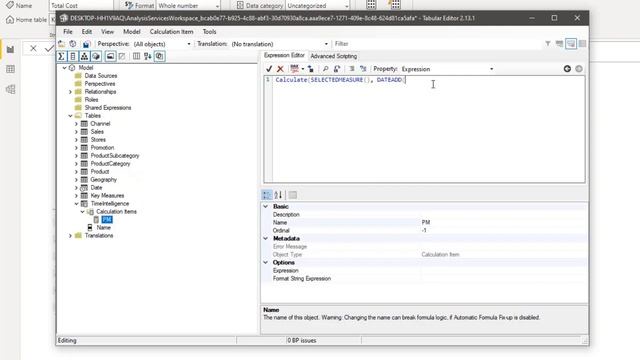The height and width of the screenshot is (360, 640).
Task: Open Power BI model view sidebar icon
Action: 11,89
